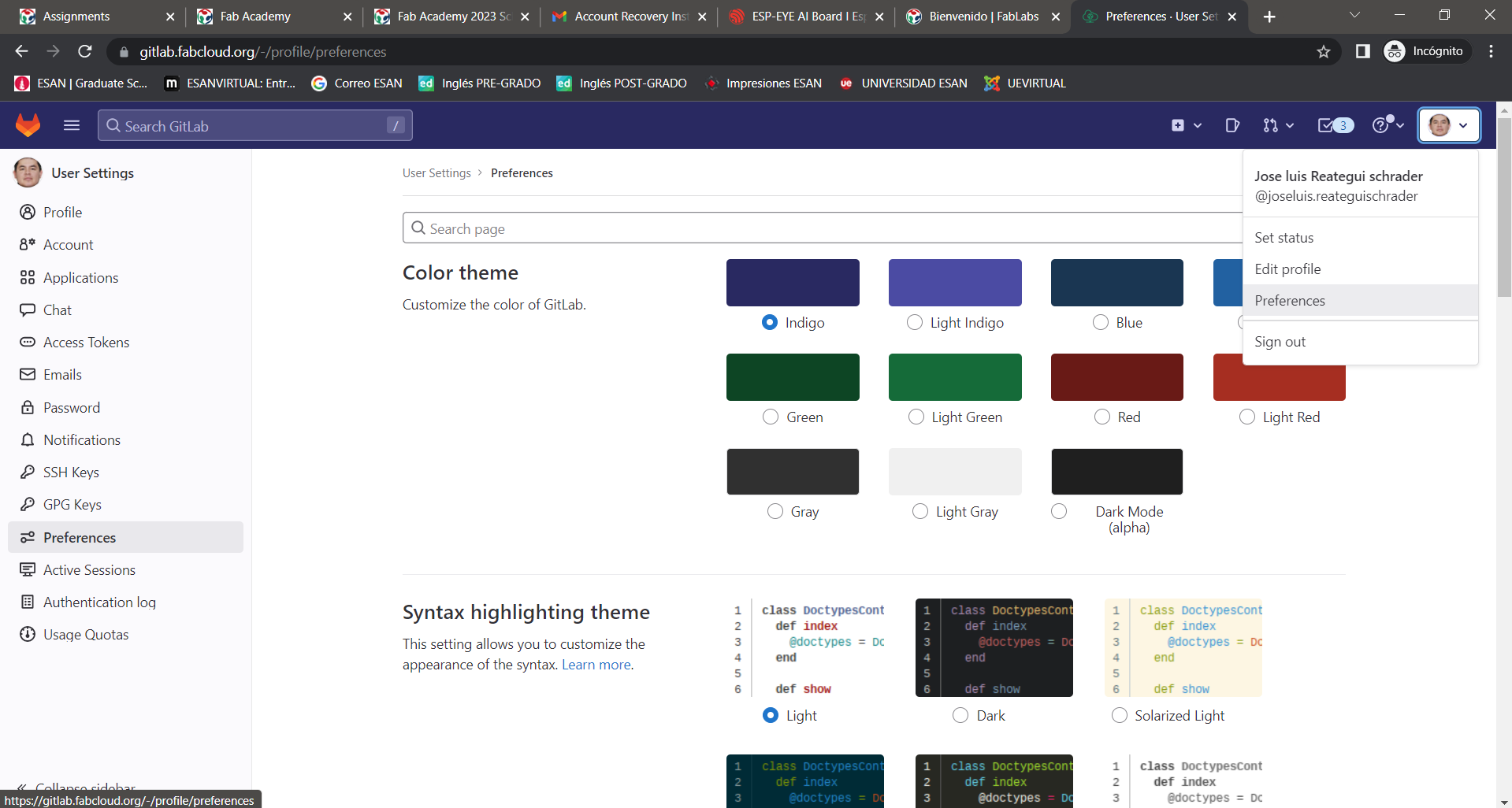Select the Dark Mode (alpha) radio
The width and height of the screenshot is (1512, 808).
[1059, 511]
